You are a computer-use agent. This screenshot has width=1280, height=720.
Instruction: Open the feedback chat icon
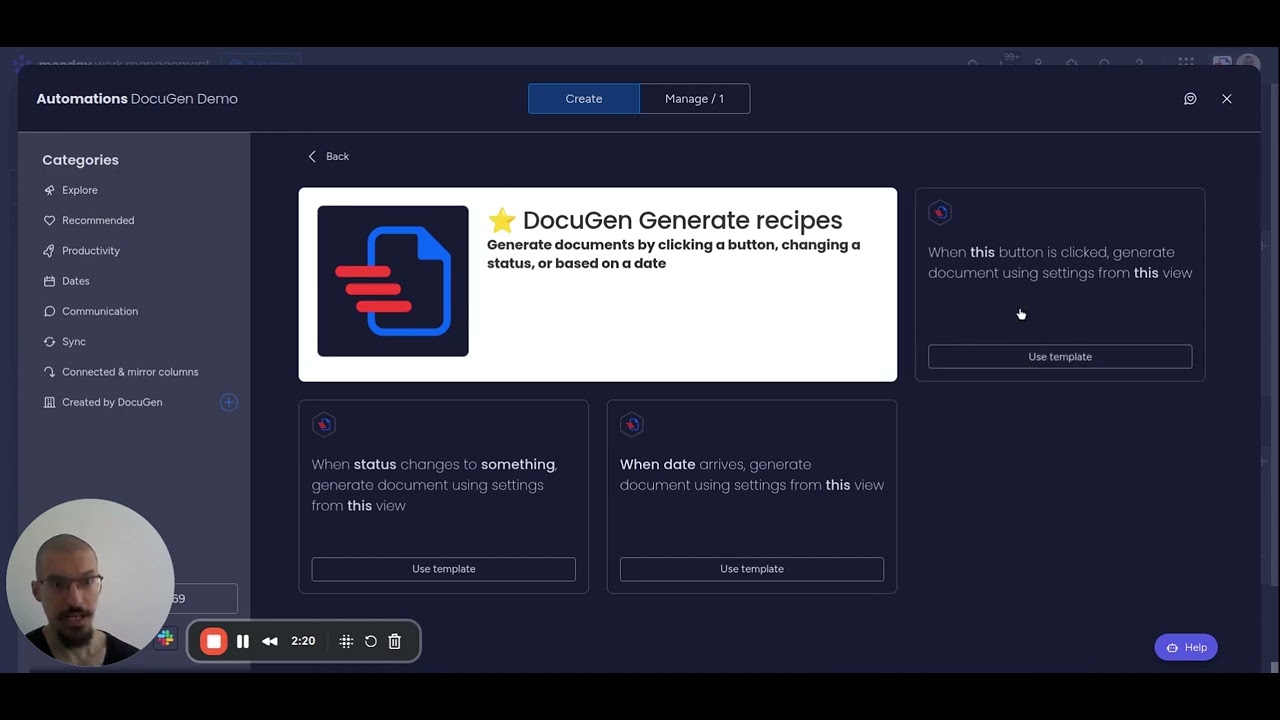(1190, 99)
